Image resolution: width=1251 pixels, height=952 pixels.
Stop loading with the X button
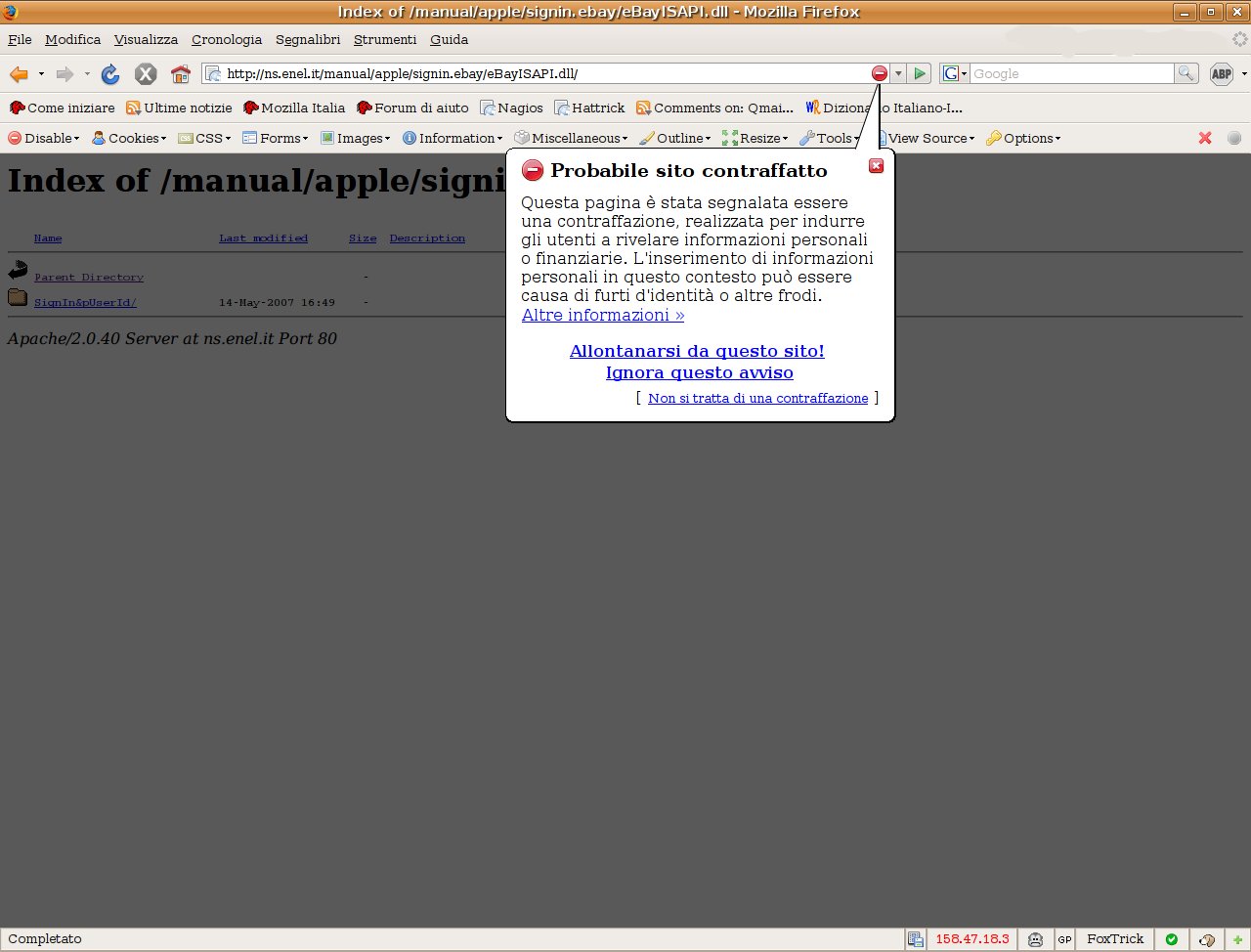point(146,74)
